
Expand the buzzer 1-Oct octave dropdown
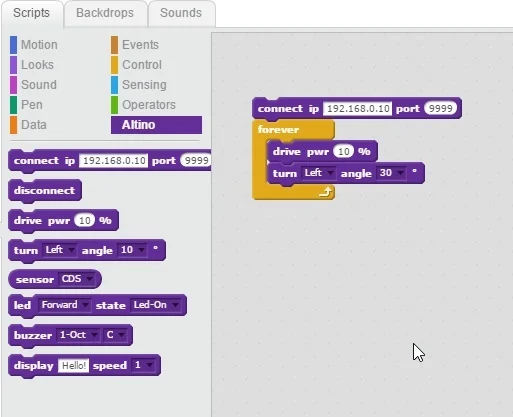pos(78,335)
